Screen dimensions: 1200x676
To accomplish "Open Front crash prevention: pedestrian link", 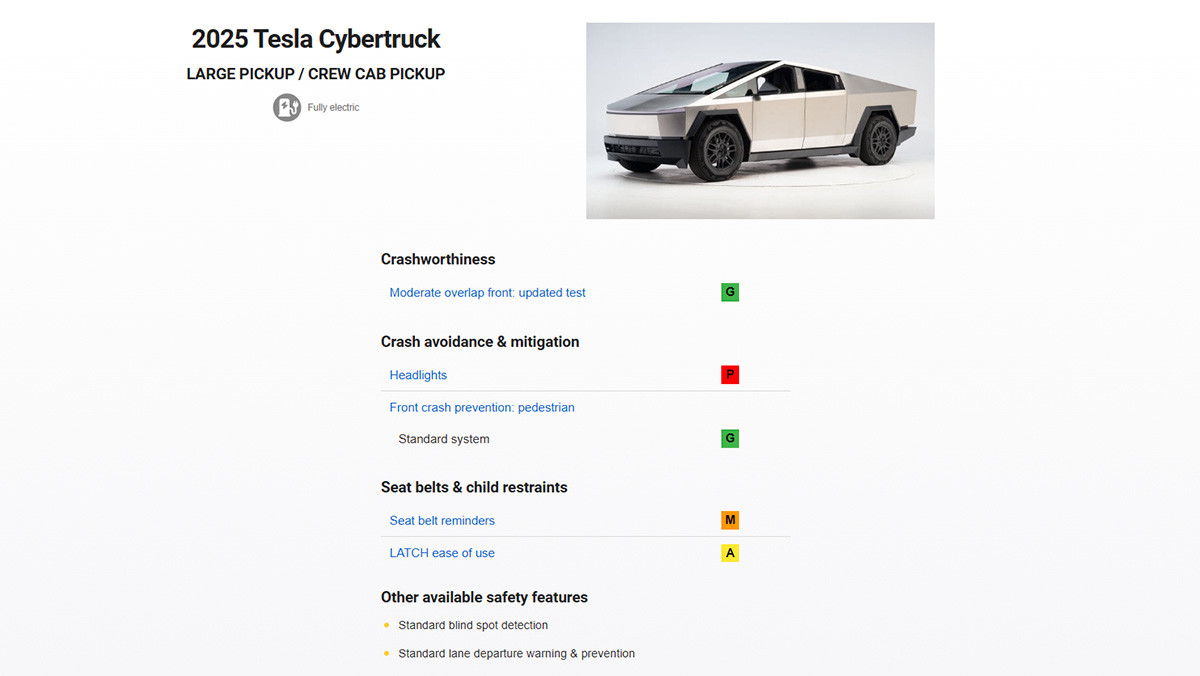I will [482, 407].
